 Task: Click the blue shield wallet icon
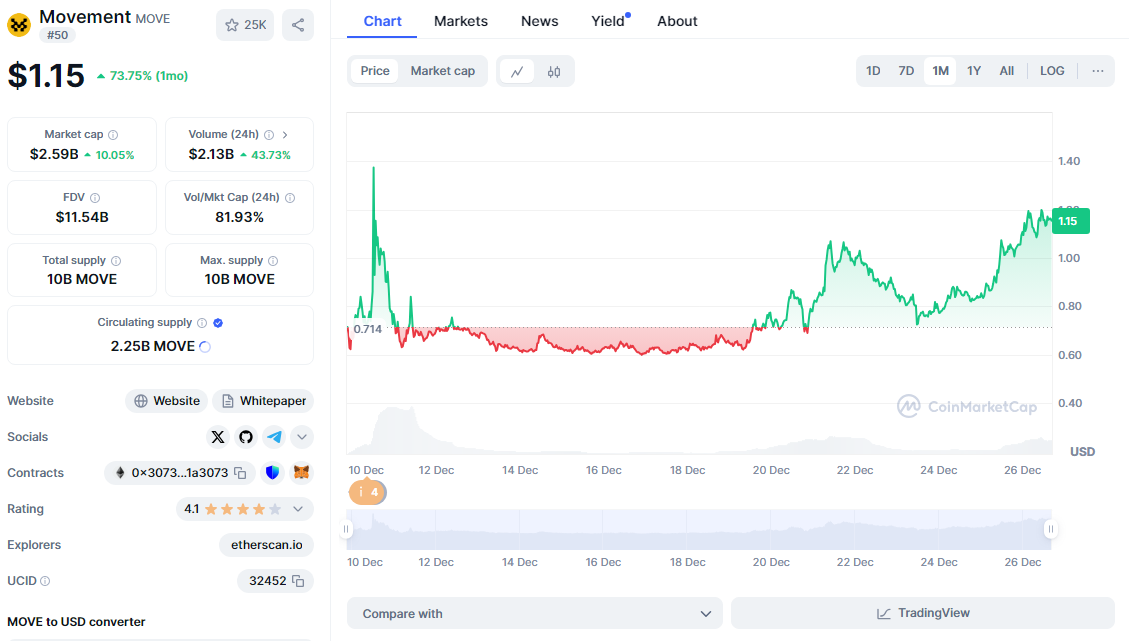(272, 472)
